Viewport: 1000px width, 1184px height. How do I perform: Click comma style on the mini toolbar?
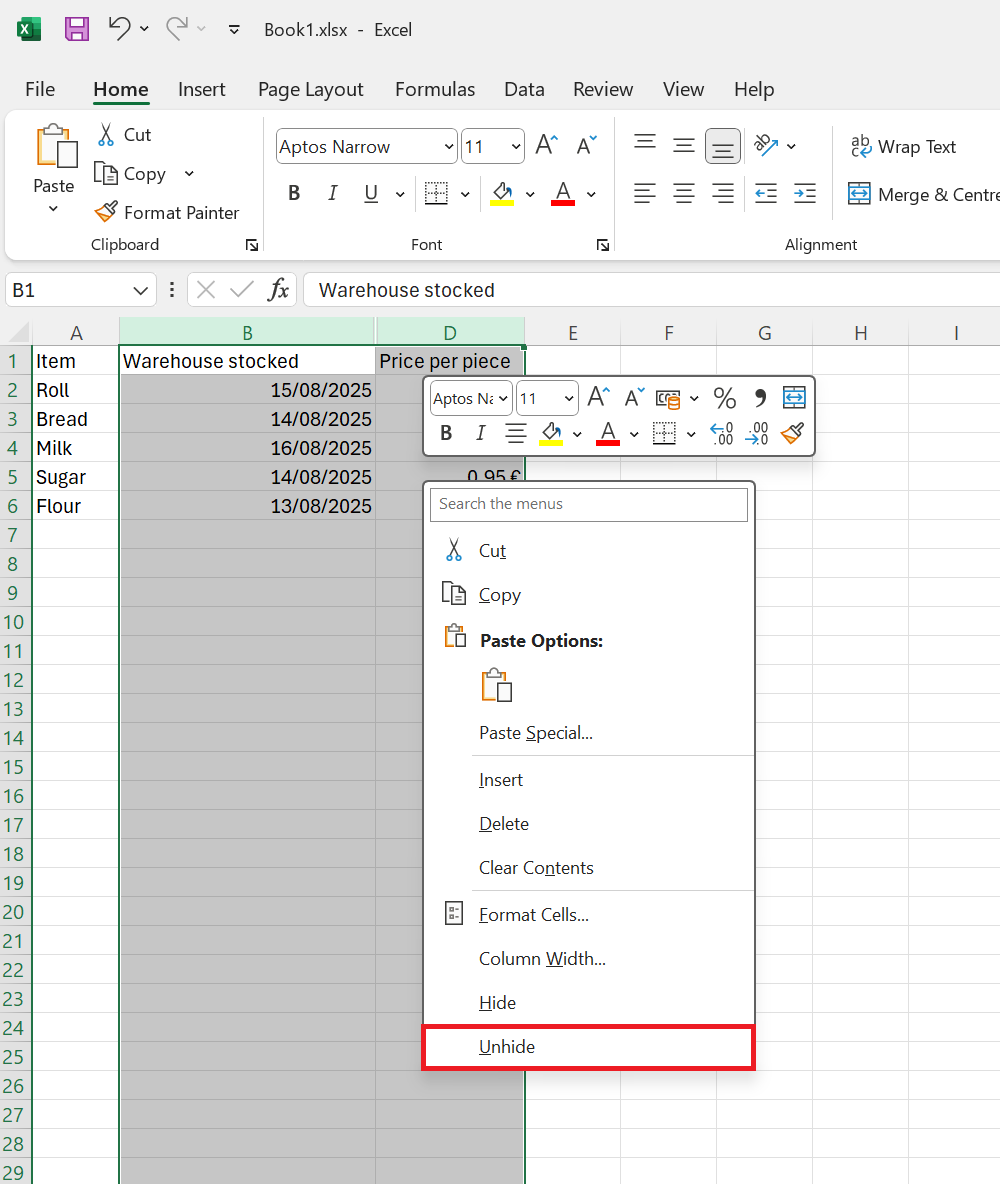point(760,397)
